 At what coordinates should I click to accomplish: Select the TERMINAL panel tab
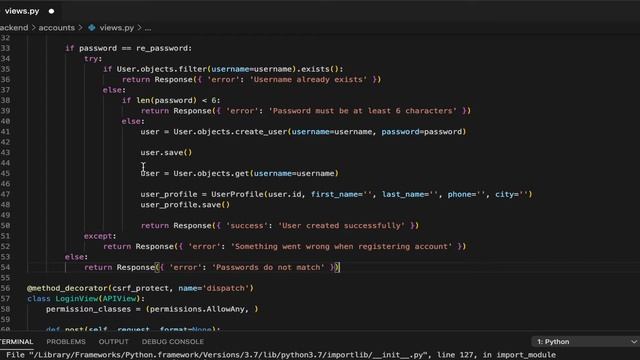pos(16,342)
